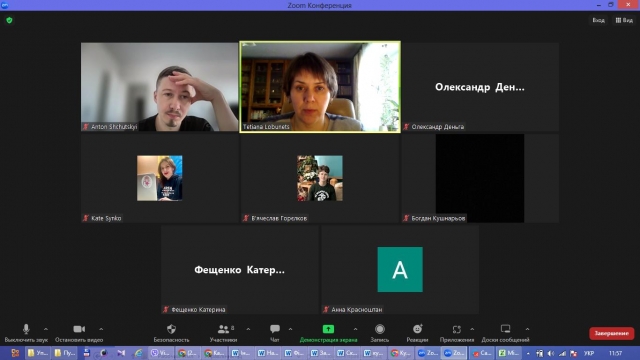Click the red Завершение end button
This screenshot has height=360, width=640.
[x=611, y=333]
